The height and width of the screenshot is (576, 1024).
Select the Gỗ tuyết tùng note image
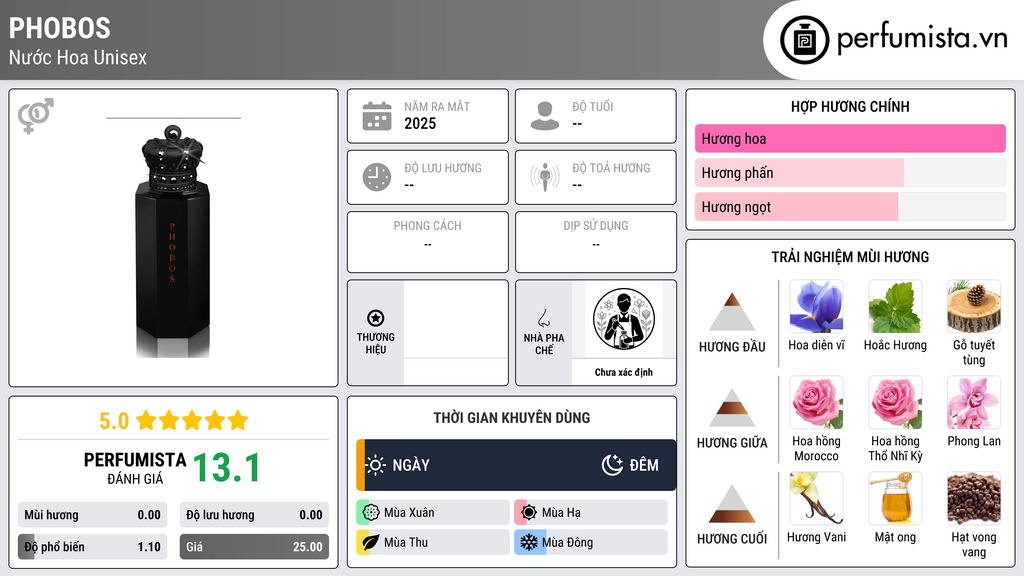[974, 307]
